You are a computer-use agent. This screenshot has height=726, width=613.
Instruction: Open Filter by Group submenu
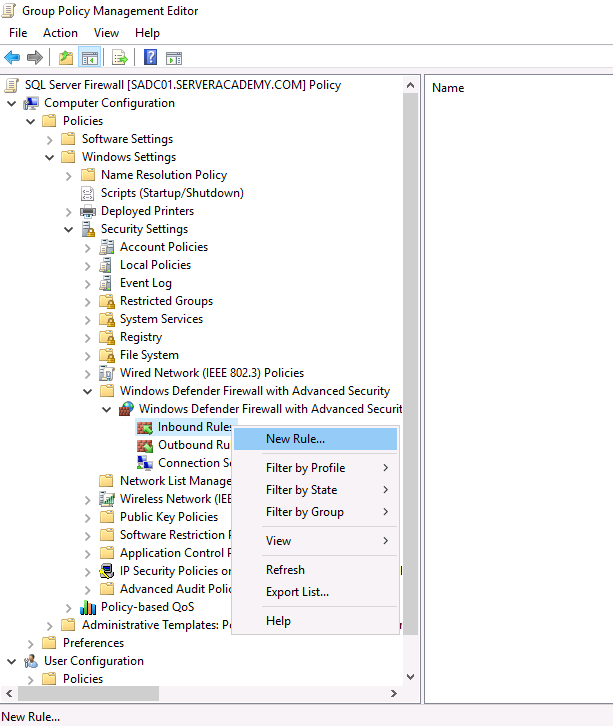point(315,512)
